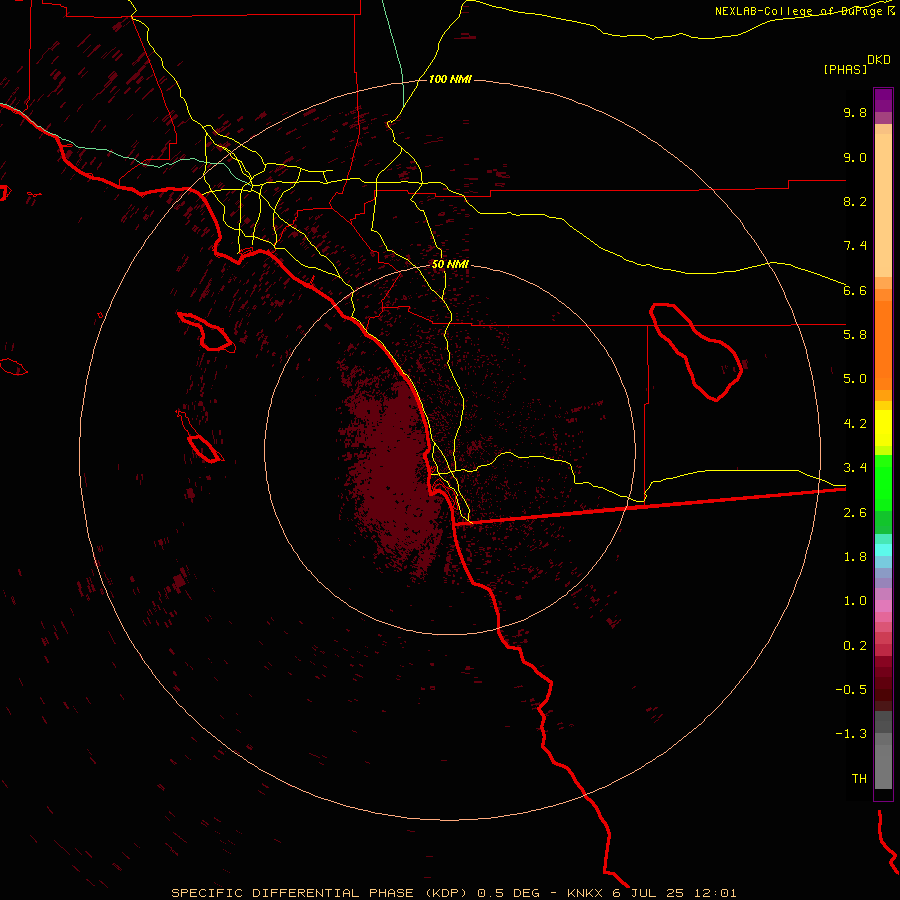900x900 pixels.
Task: Click the 9.8 value on the color scale
Action: (x=855, y=112)
